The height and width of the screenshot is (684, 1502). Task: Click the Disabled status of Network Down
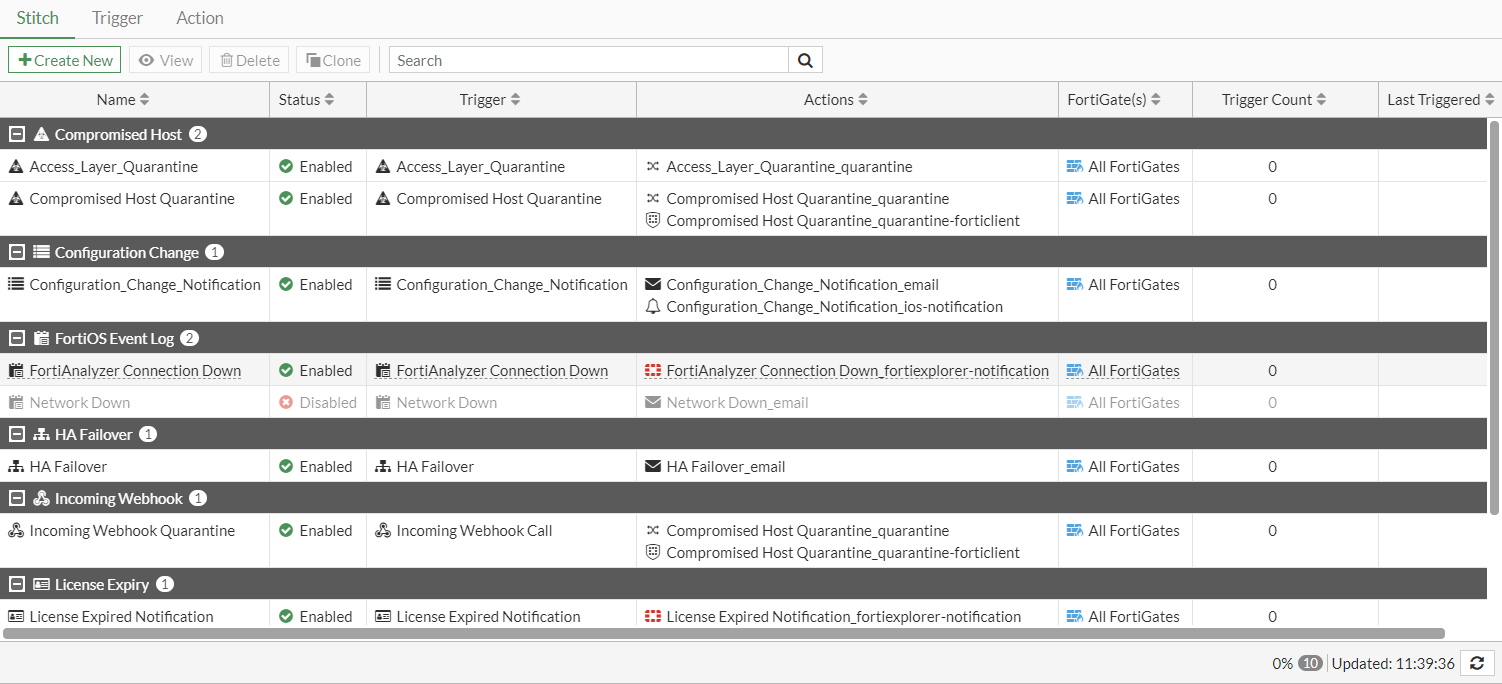click(x=317, y=403)
